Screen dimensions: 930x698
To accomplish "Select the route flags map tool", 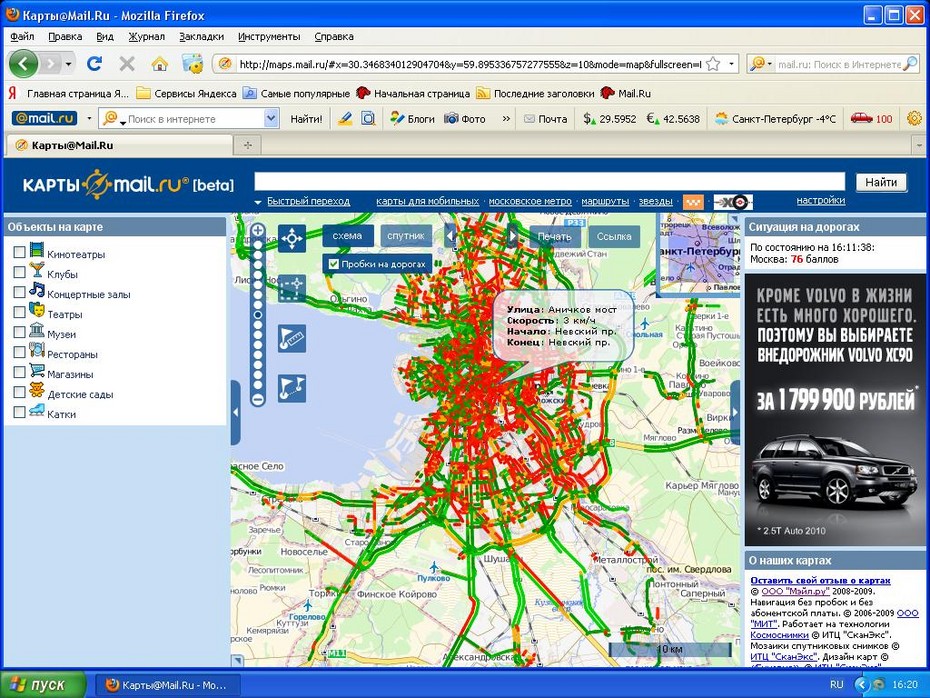I will click(292, 388).
